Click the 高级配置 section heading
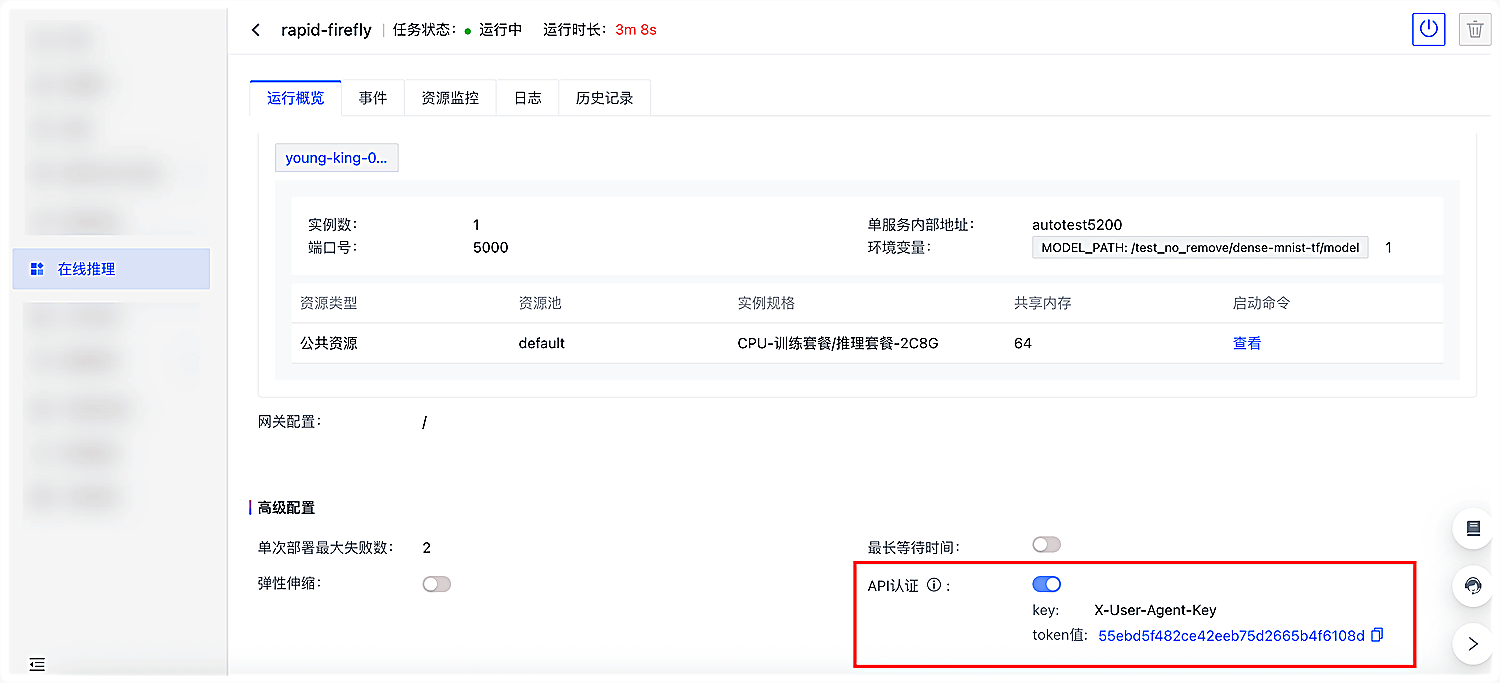The image size is (1500, 683). tap(286, 508)
